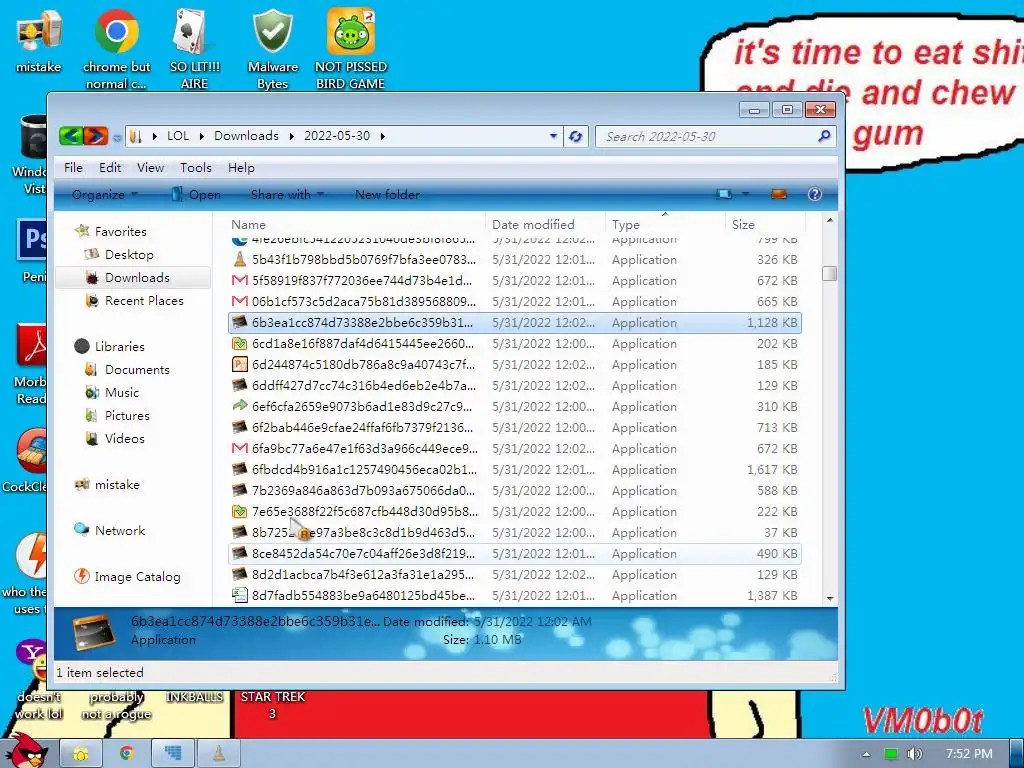Open the 'mistake' desktop computer icon

39,42
